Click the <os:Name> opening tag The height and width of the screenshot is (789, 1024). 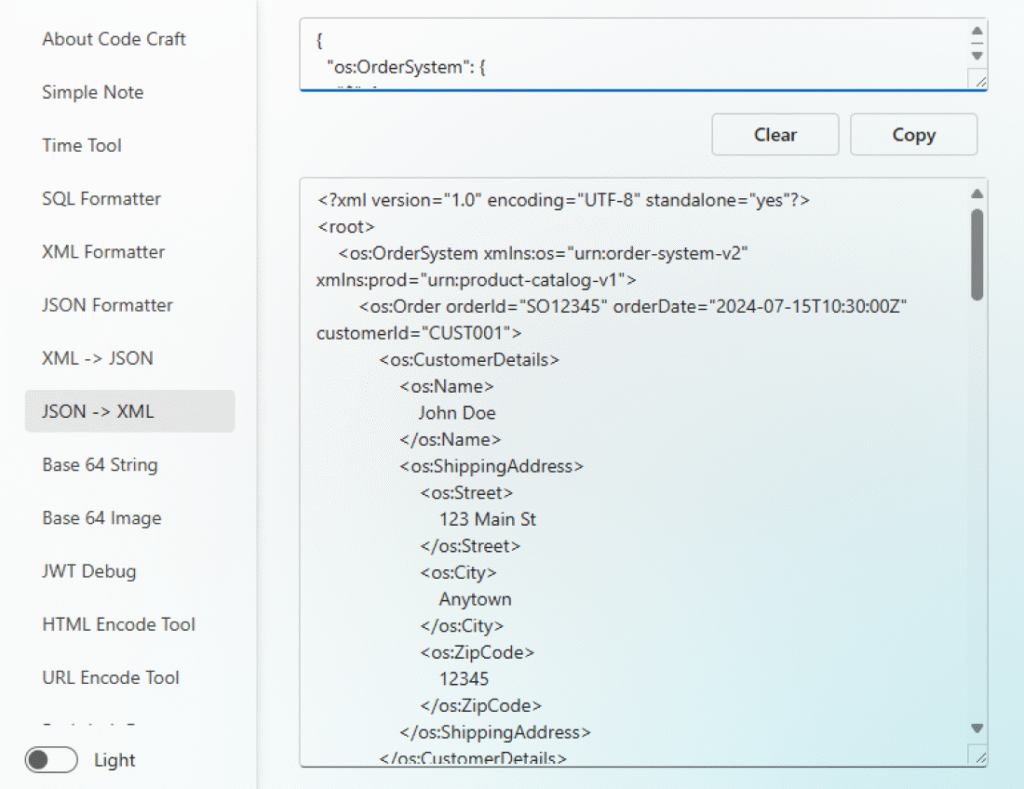(x=447, y=387)
